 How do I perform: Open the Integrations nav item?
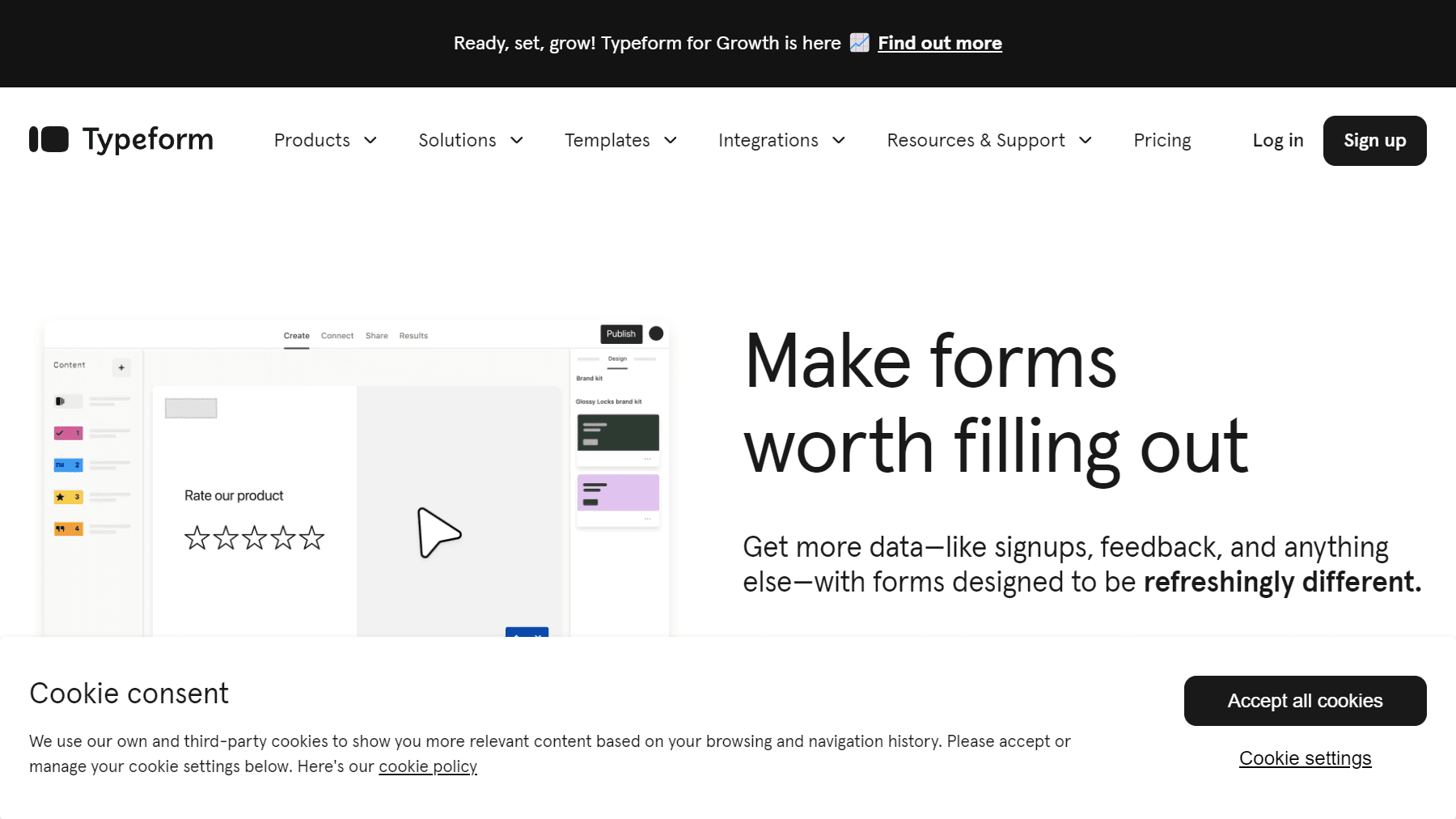tap(781, 140)
